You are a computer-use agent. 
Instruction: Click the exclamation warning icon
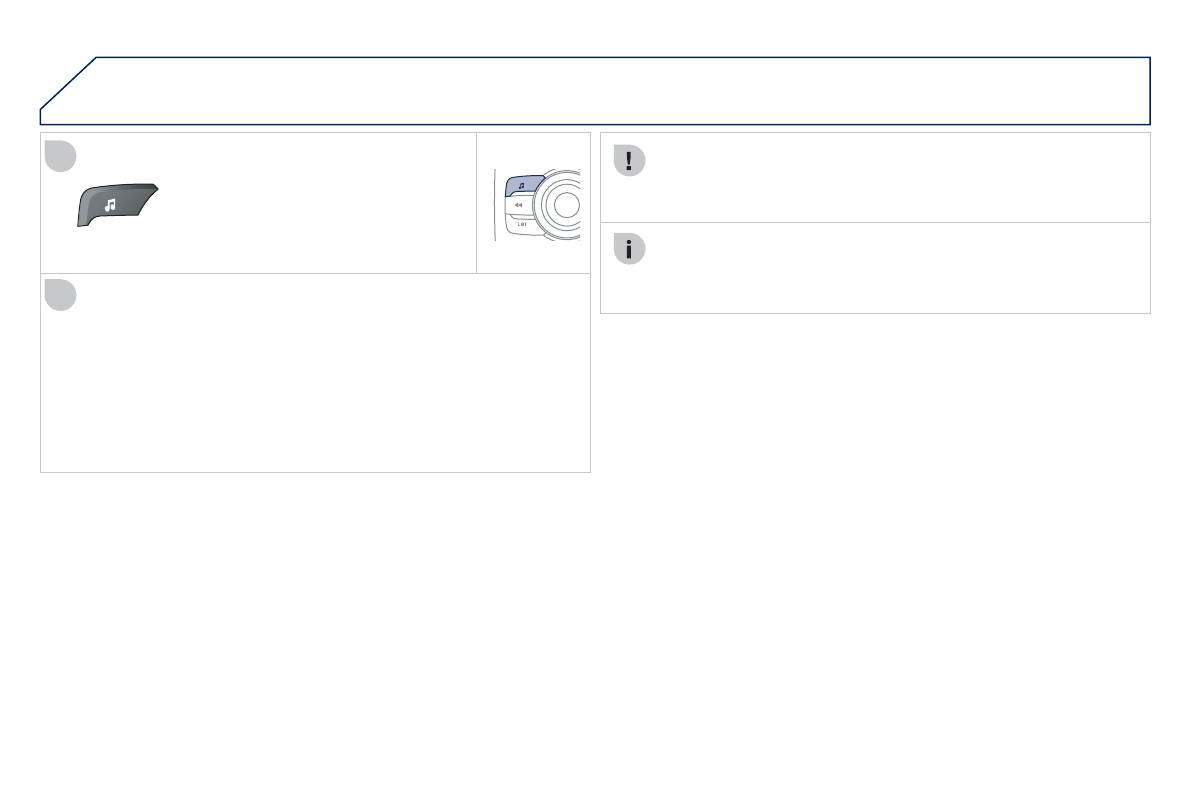629,161
